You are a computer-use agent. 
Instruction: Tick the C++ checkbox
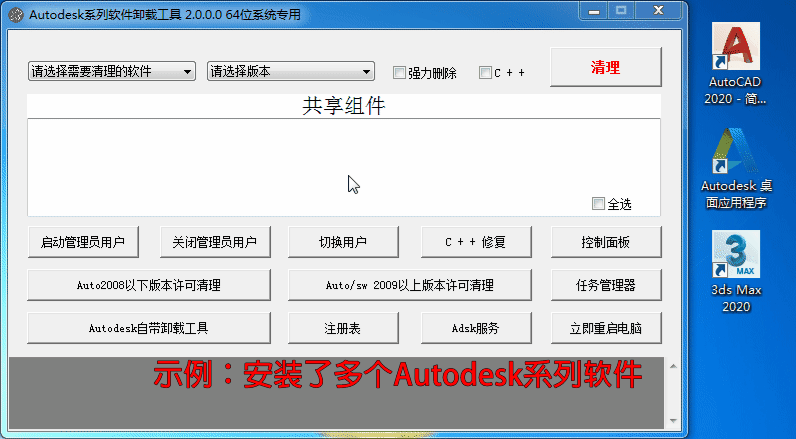[485, 73]
